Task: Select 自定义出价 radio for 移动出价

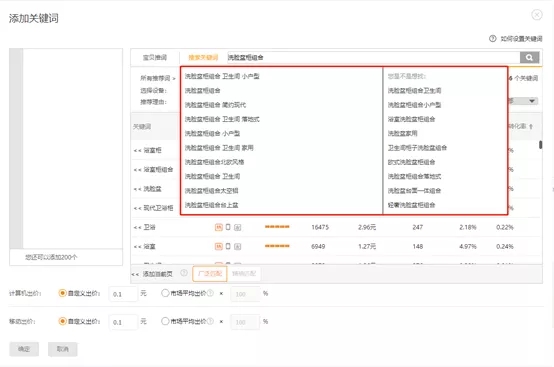Action: click(63, 321)
